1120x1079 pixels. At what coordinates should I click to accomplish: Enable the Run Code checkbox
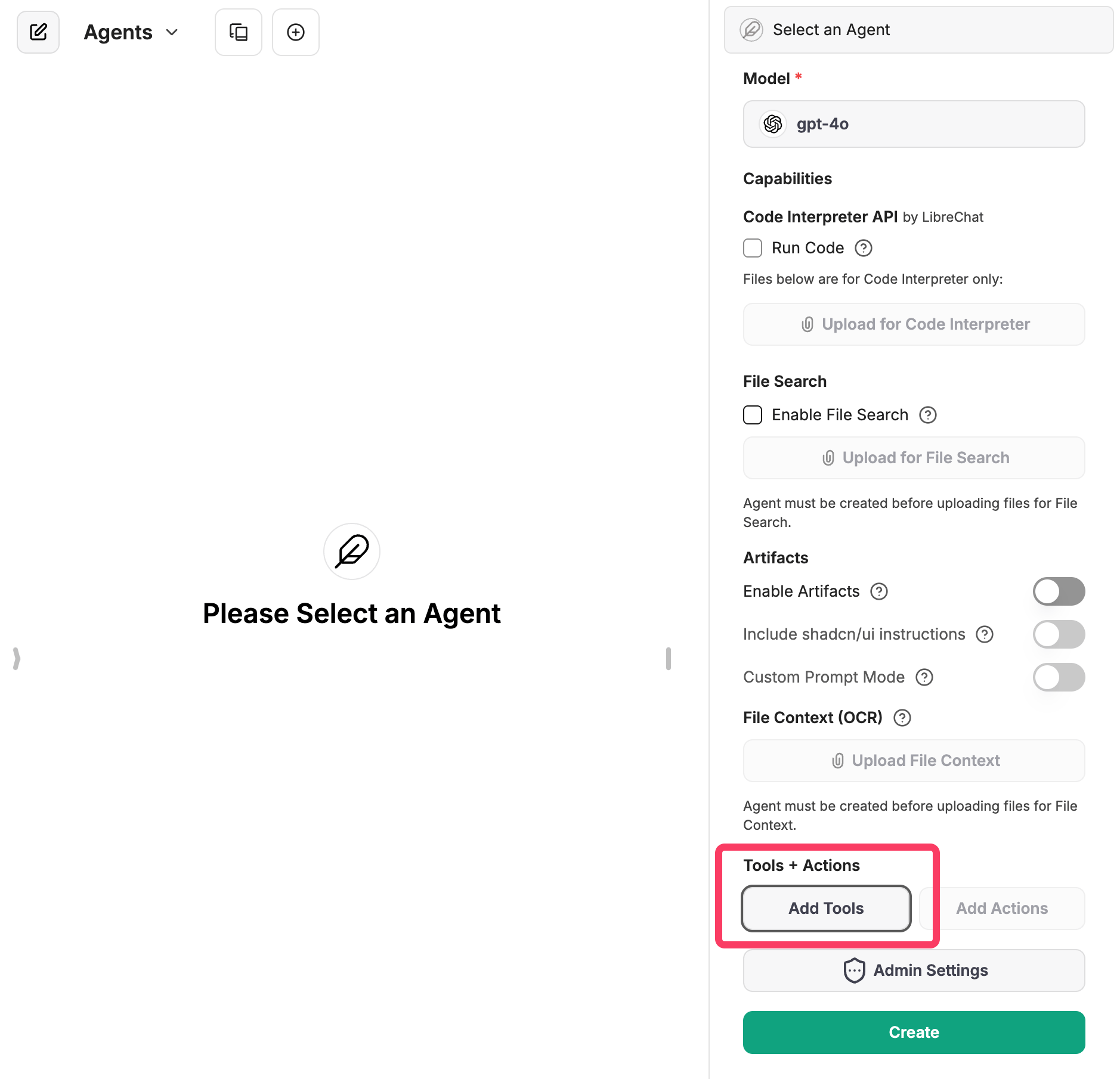[x=753, y=248]
